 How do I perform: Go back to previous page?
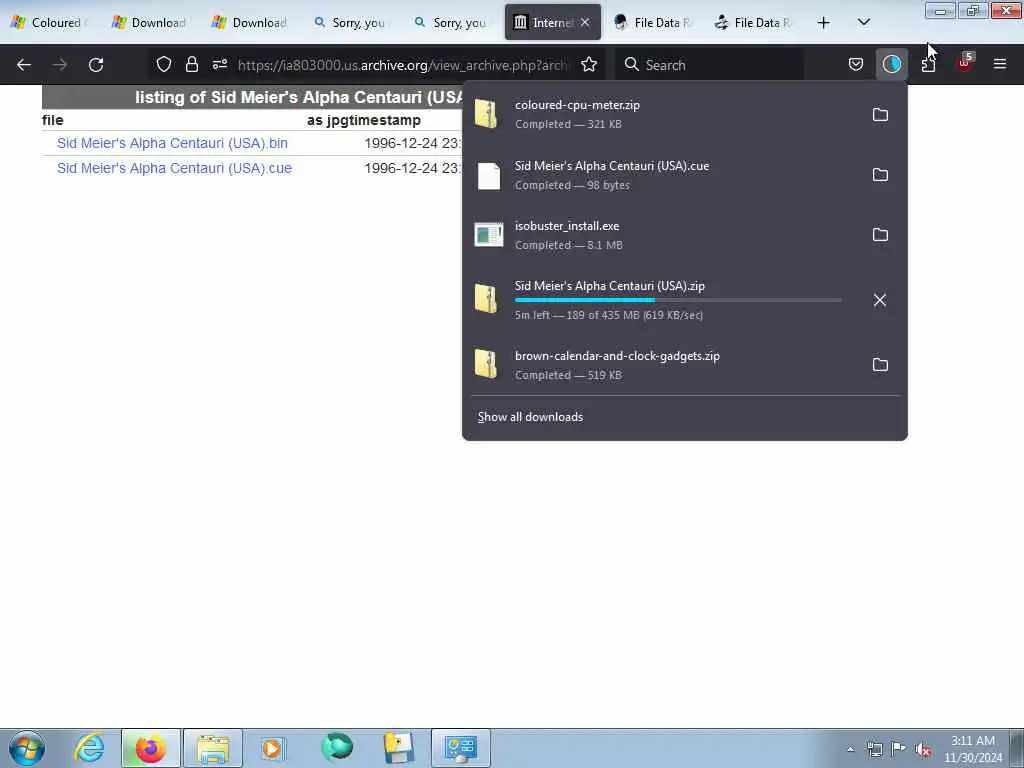click(24, 65)
